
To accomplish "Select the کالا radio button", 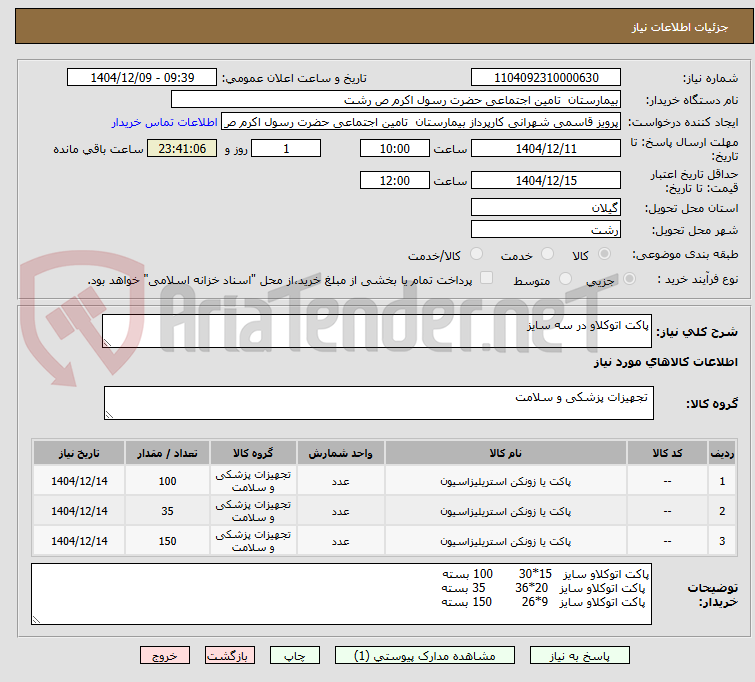I will [604, 254].
